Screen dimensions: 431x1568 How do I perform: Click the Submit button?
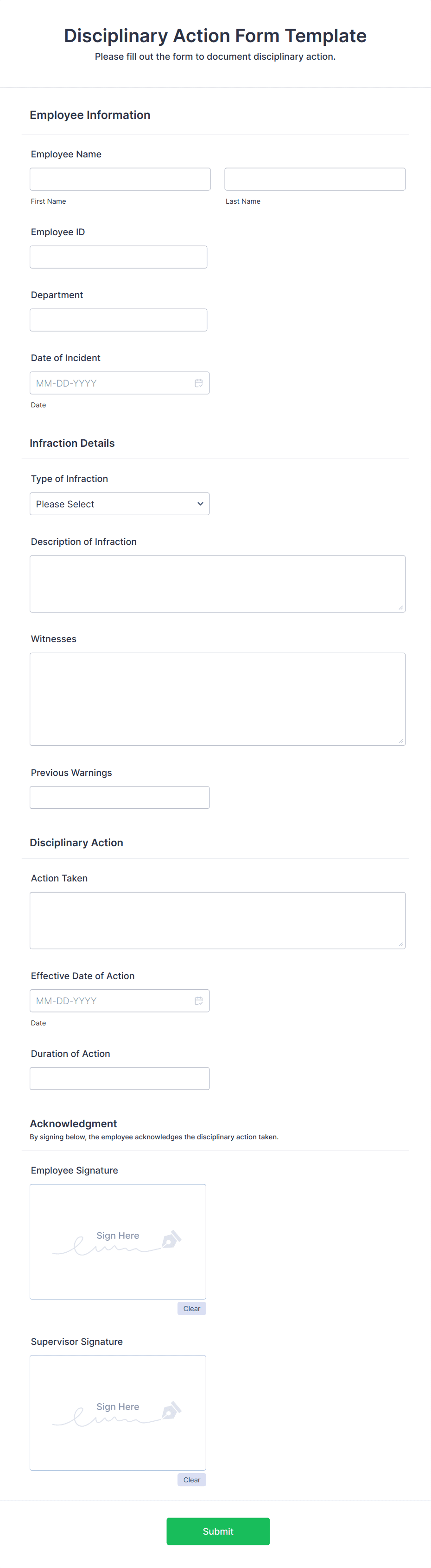click(218, 1531)
